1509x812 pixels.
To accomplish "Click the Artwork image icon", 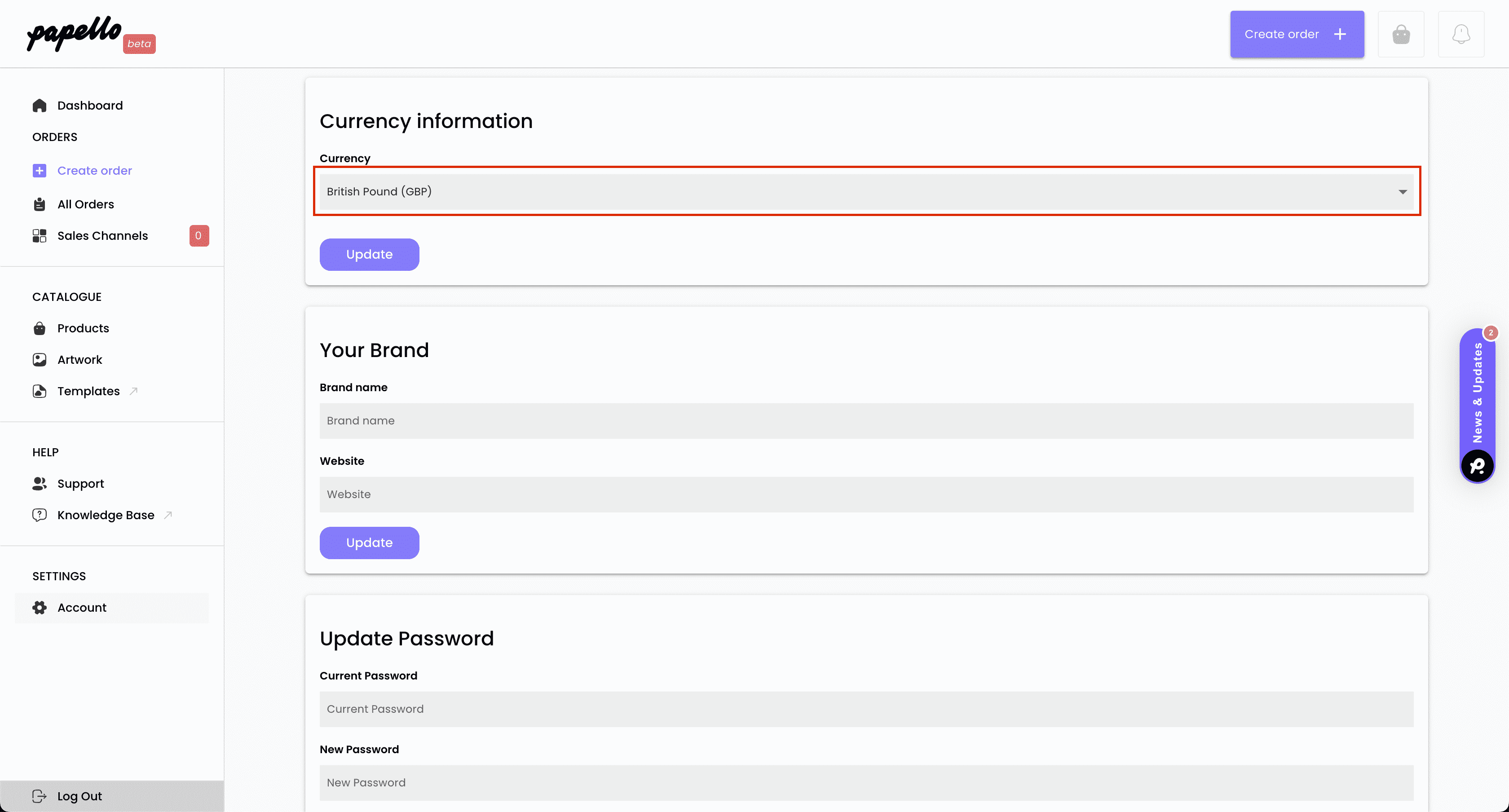I will [x=39, y=360].
